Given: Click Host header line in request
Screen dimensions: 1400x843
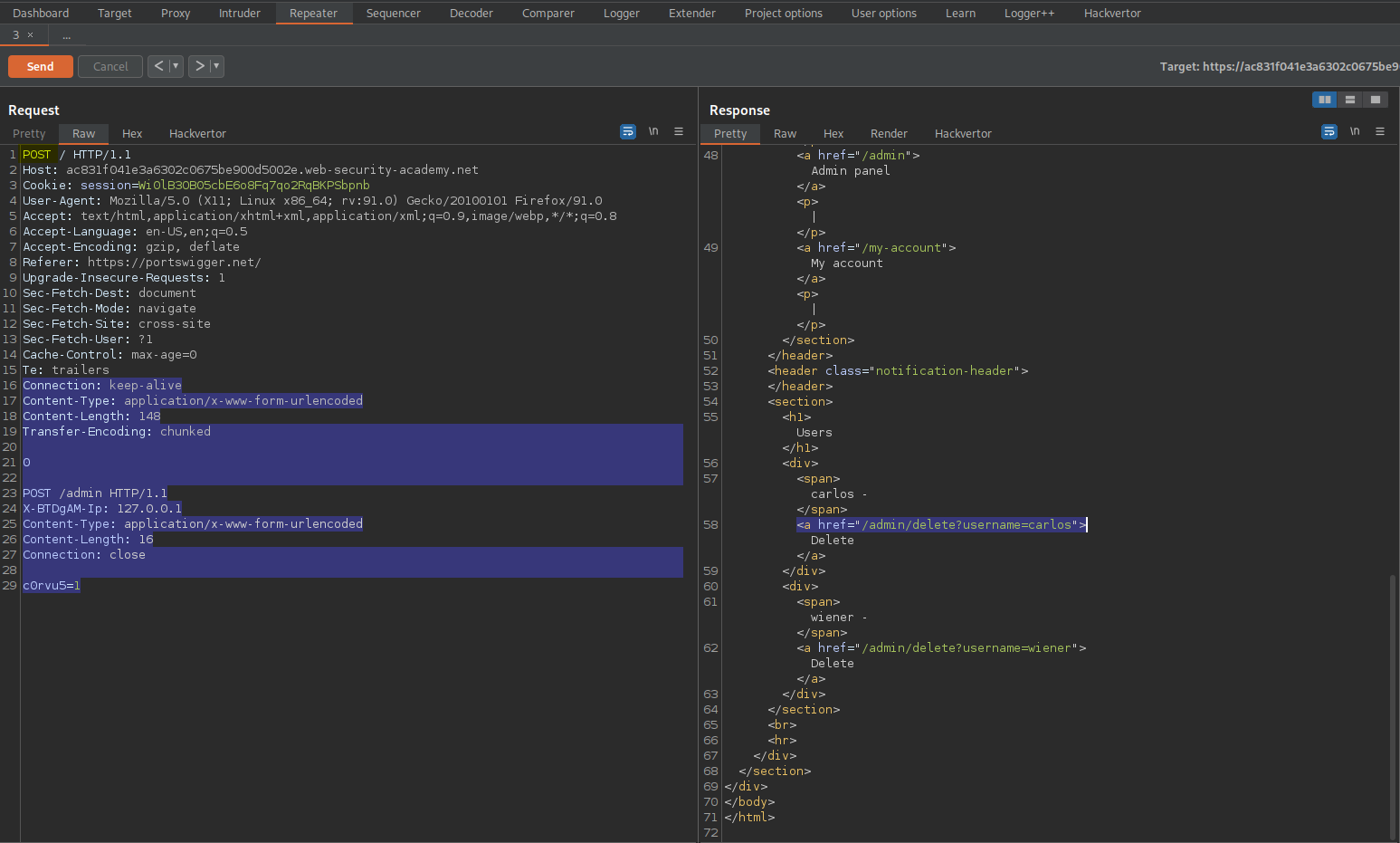Looking at the screenshot, I should pyautogui.click(x=251, y=169).
